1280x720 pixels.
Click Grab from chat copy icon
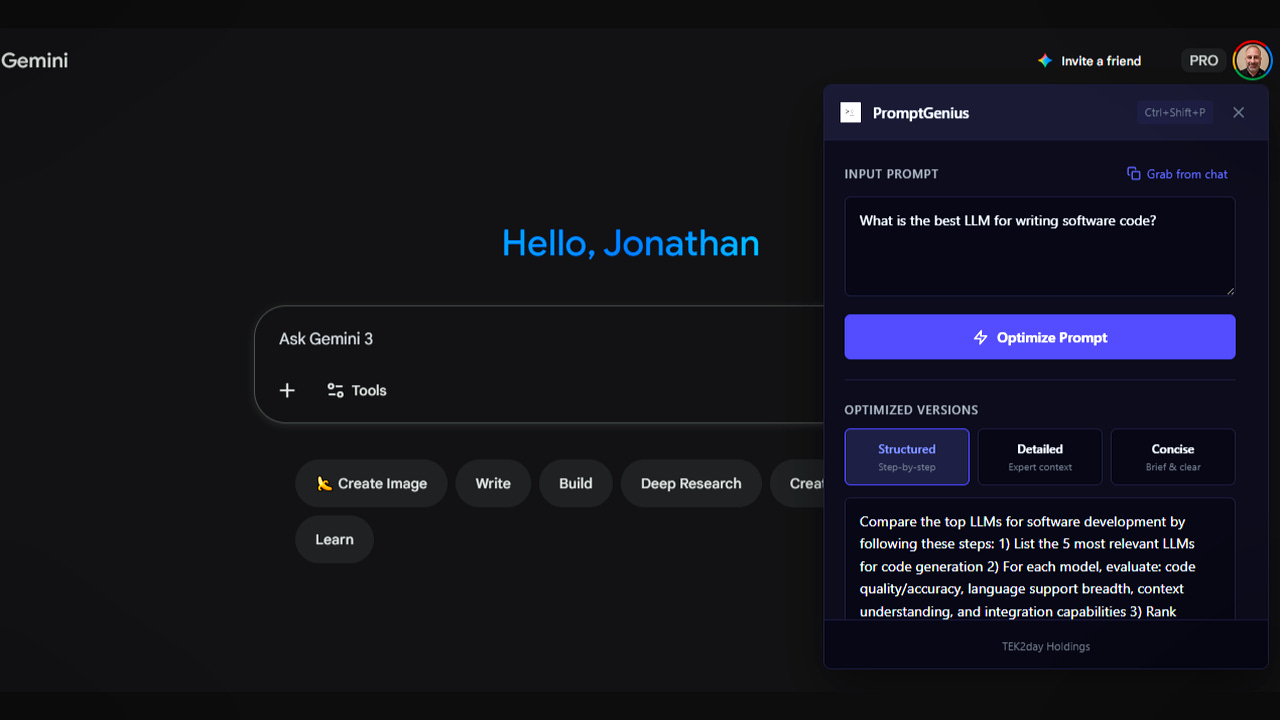[1133, 174]
